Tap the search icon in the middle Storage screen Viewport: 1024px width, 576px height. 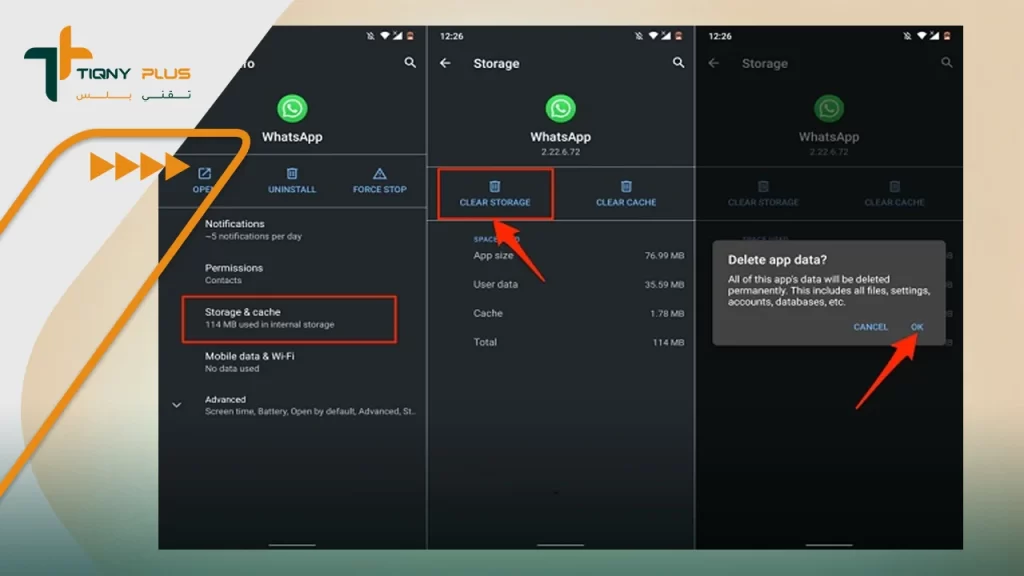(679, 63)
